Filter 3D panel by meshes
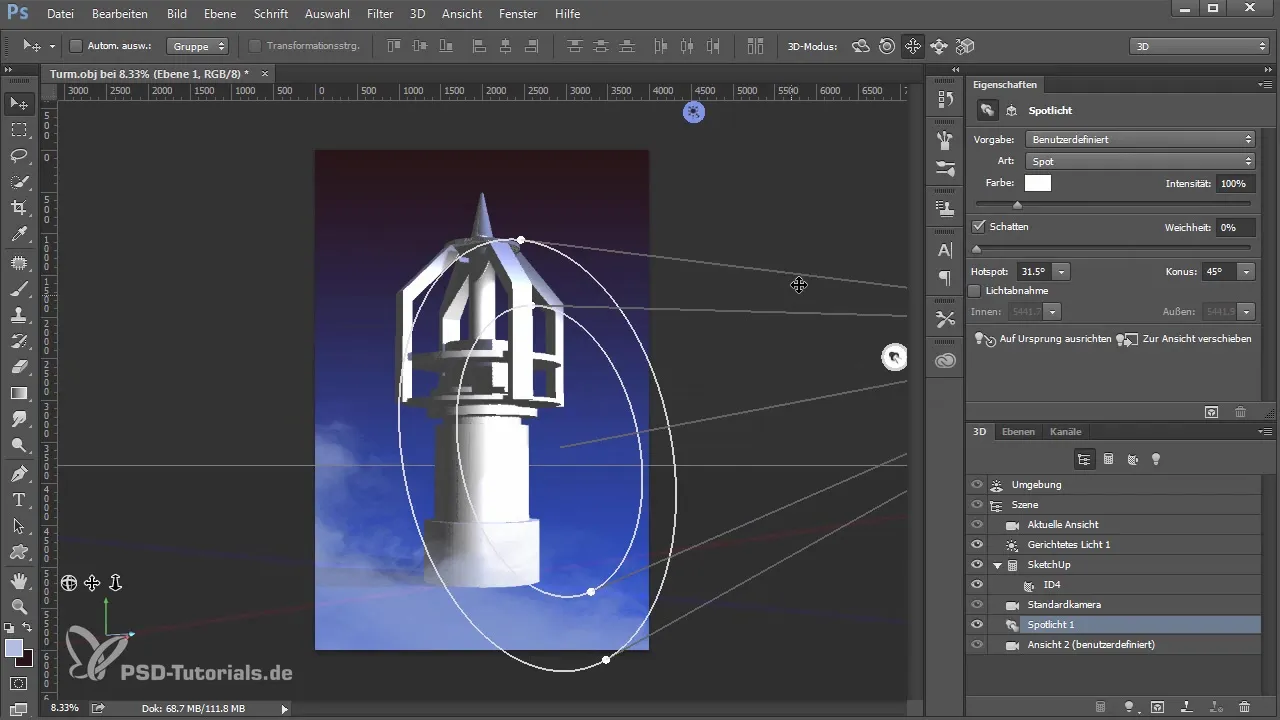 tap(1108, 459)
